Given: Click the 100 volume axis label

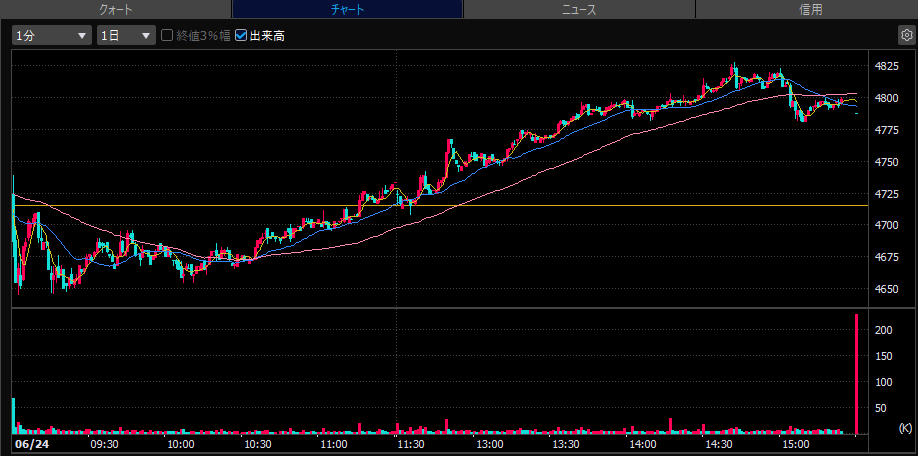Looking at the screenshot, I should tap(883, 382).
